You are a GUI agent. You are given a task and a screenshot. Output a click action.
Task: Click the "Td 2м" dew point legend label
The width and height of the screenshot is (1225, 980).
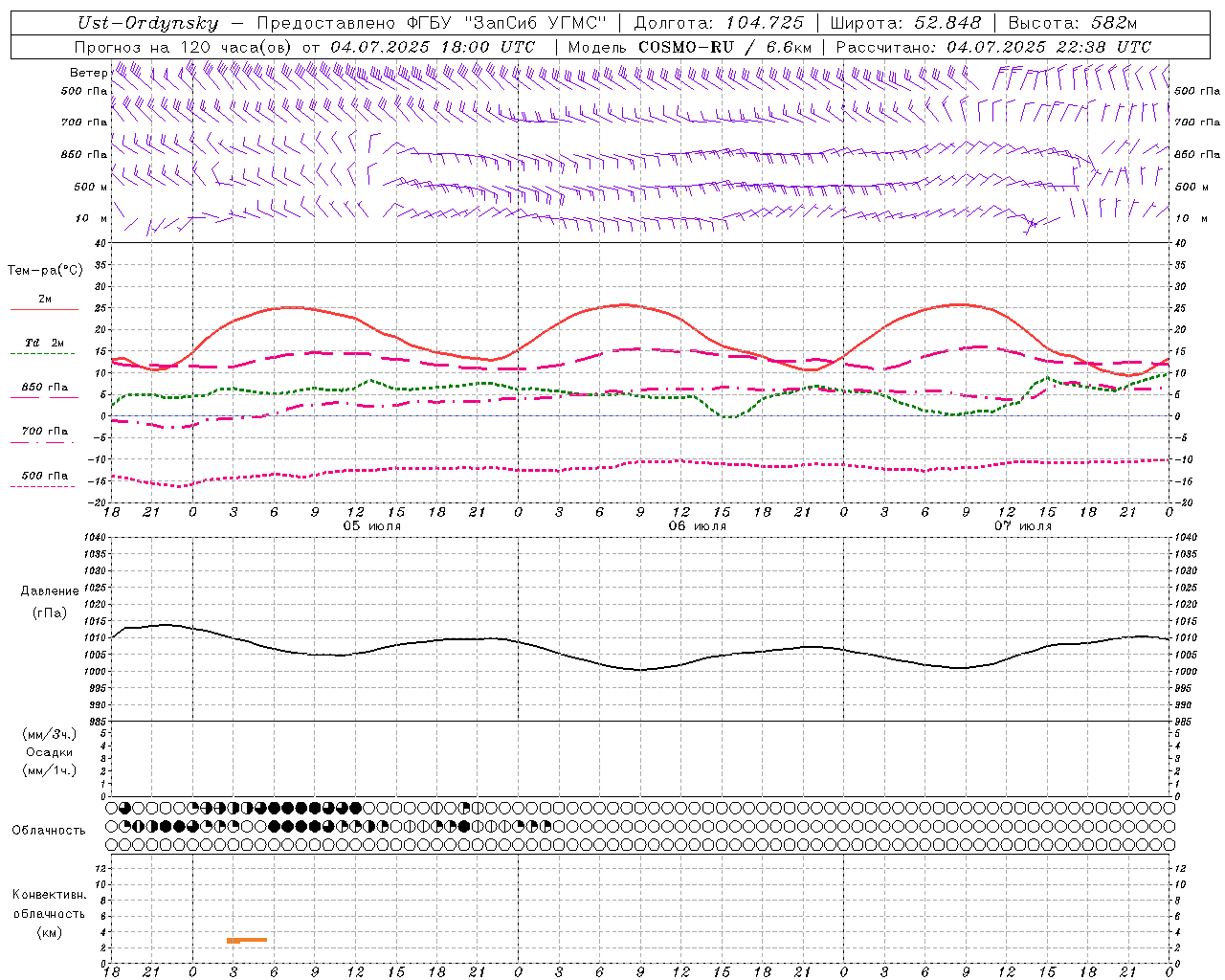point(44,343)
